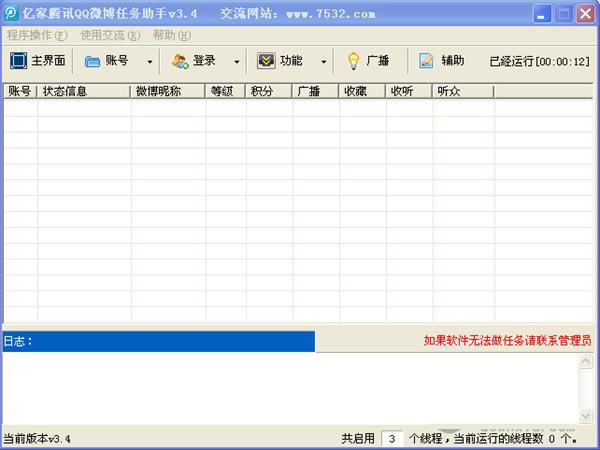Click the 主界面 main interface icon
The width and height of the screenshot is (600, 450).
18,60
